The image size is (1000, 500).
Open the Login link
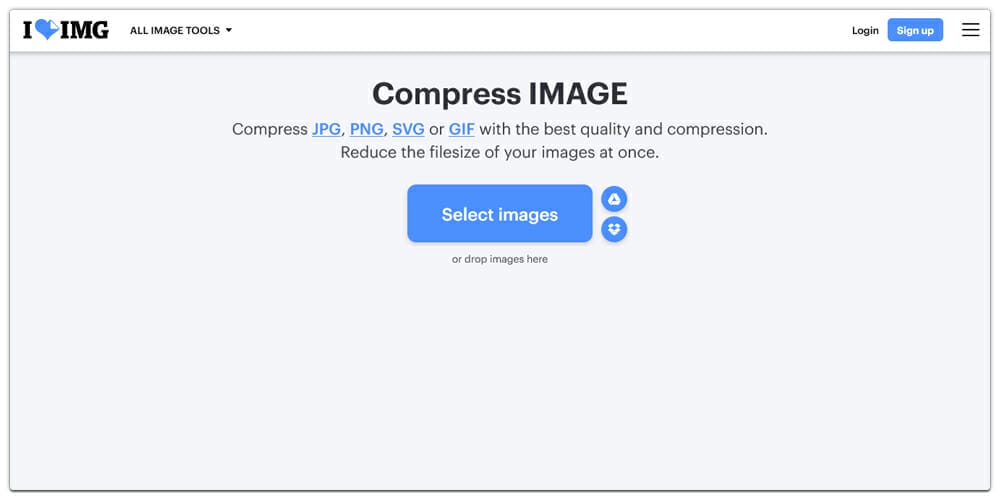(865, 31)
